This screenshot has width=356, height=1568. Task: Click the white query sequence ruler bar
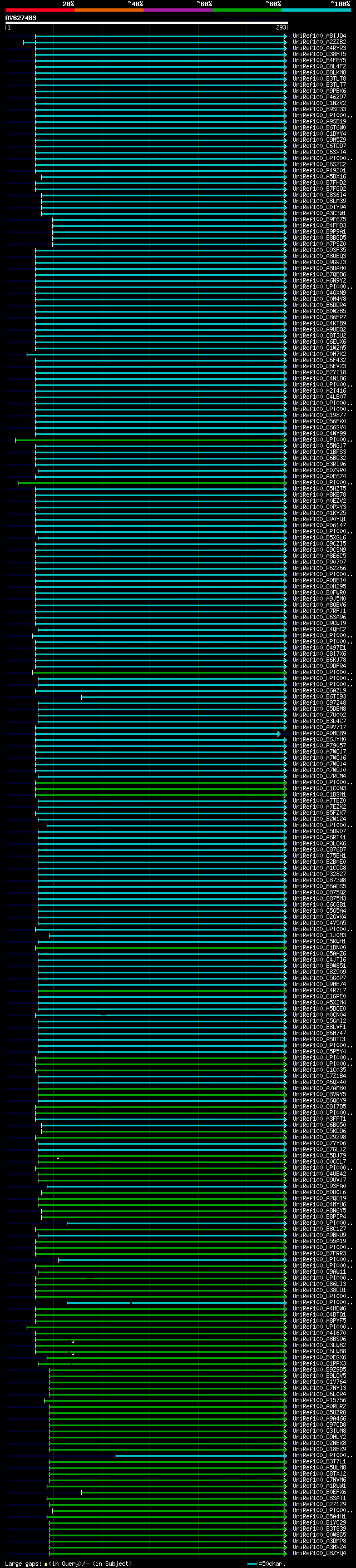(147, 23)
